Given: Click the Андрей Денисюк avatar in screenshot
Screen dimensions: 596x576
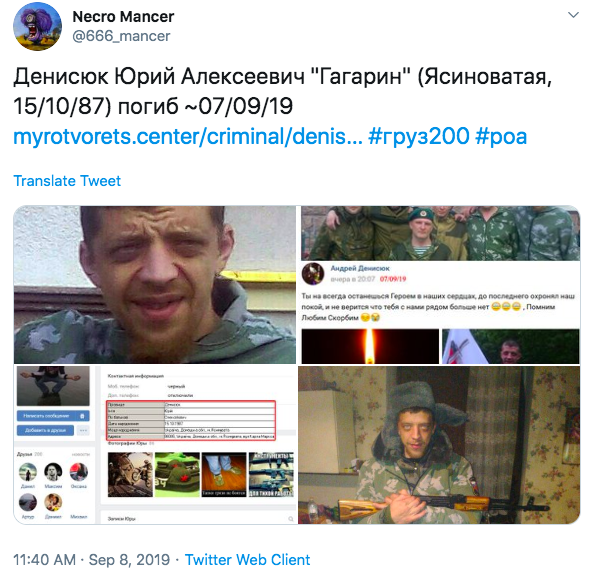Looking at the screenshot, I should coord(313,273).
